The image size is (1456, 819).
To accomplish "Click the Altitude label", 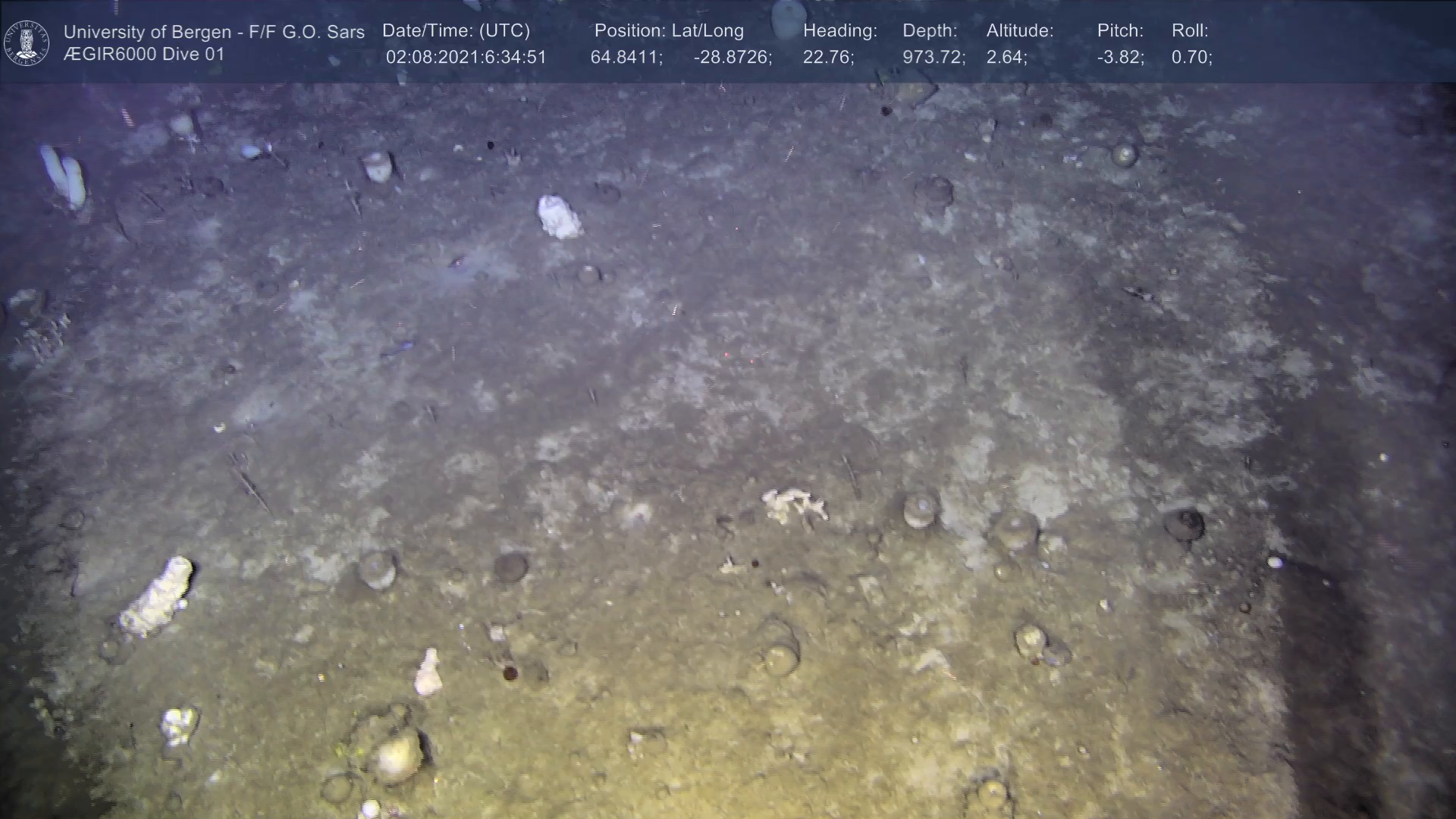I will (x=1019, y=31).
